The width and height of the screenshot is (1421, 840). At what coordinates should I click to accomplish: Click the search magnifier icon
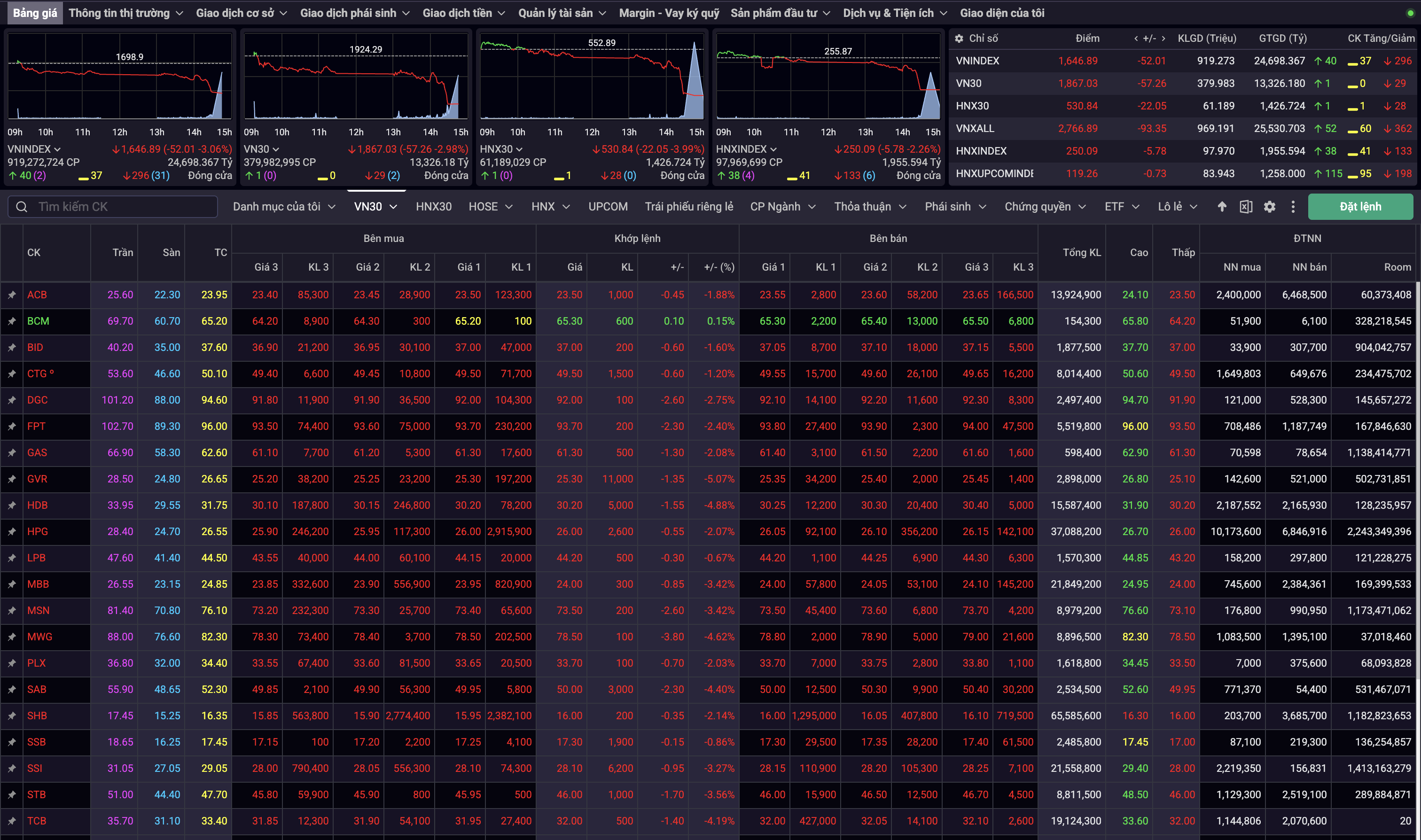pos(22,207)
